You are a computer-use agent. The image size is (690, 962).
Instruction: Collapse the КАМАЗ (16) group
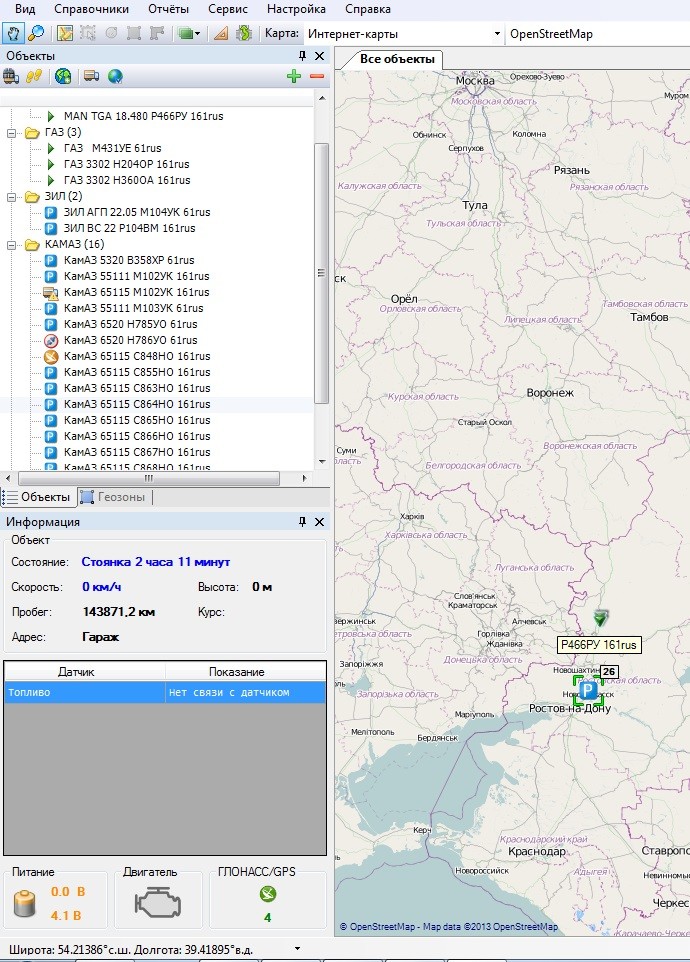(x=13, y=244)
